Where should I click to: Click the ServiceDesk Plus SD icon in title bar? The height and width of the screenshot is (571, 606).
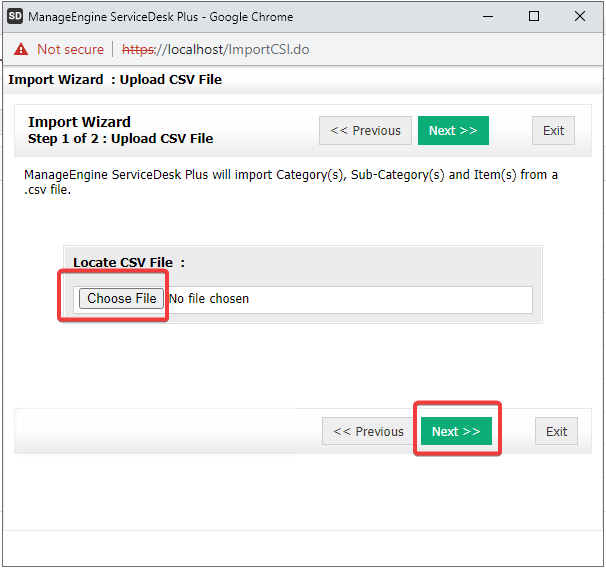(15, 17)
